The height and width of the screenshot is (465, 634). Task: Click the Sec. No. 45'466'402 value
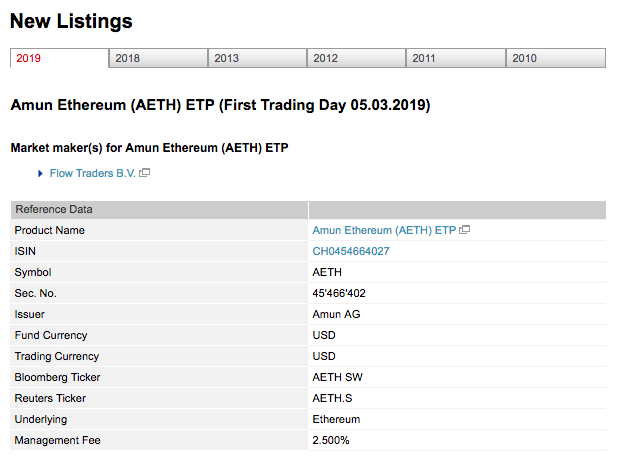pos(339,293)
